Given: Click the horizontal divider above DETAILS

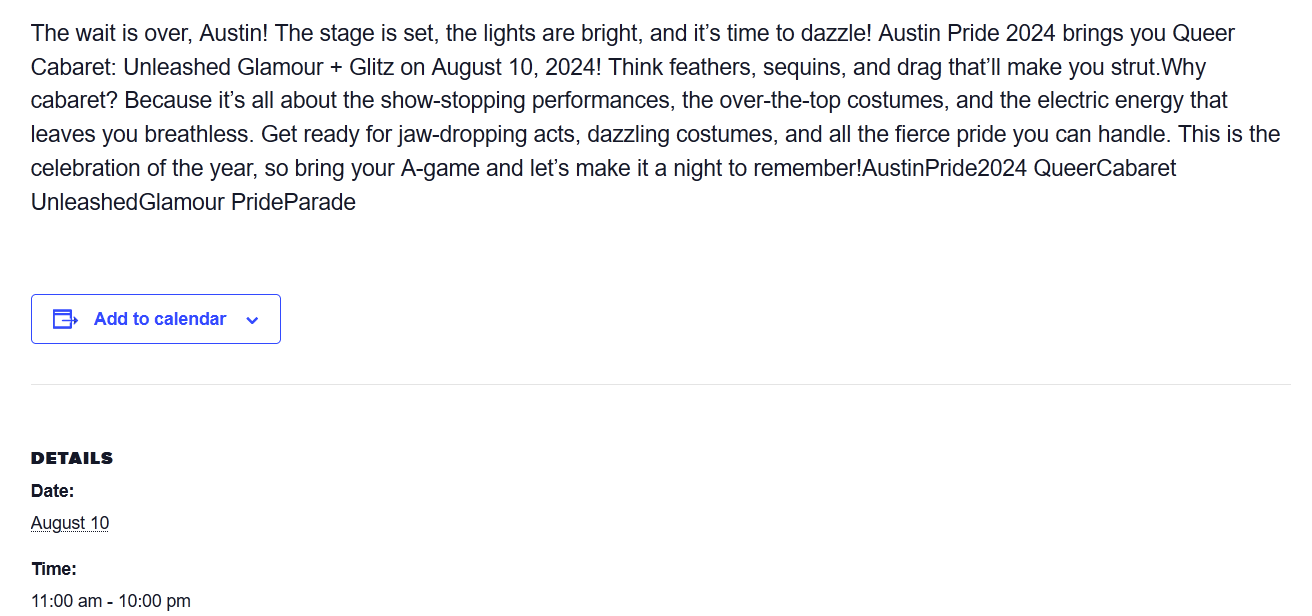Looking at the screenshot, I should [660, 384].
